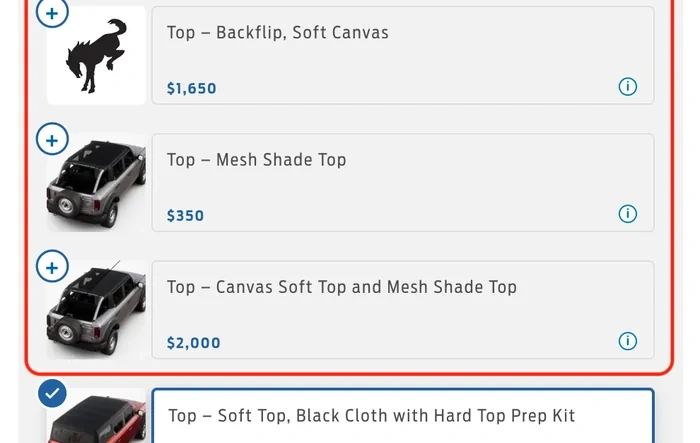View info for Canvas Soft Top and Mesh
This screenshot has height=443, width=700.
[627, 341]
